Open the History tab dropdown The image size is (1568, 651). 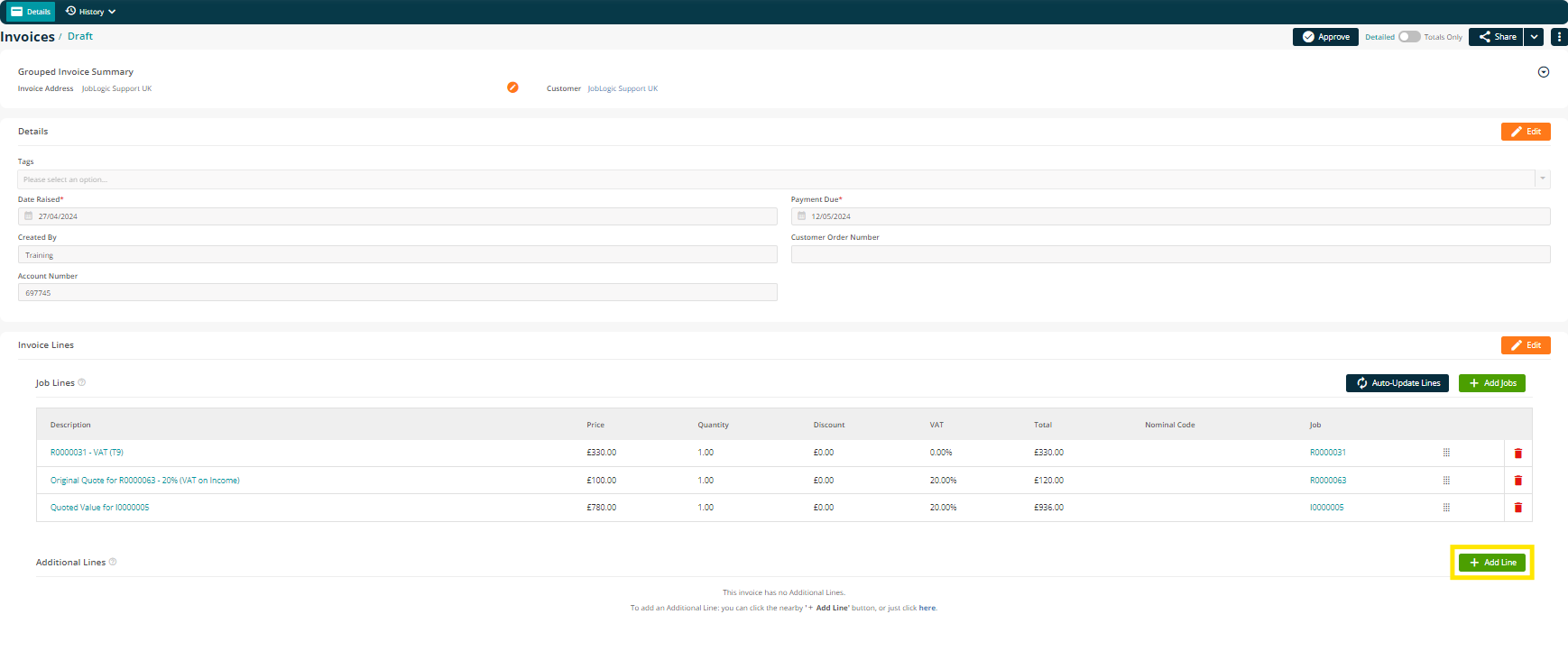(90, 12)
